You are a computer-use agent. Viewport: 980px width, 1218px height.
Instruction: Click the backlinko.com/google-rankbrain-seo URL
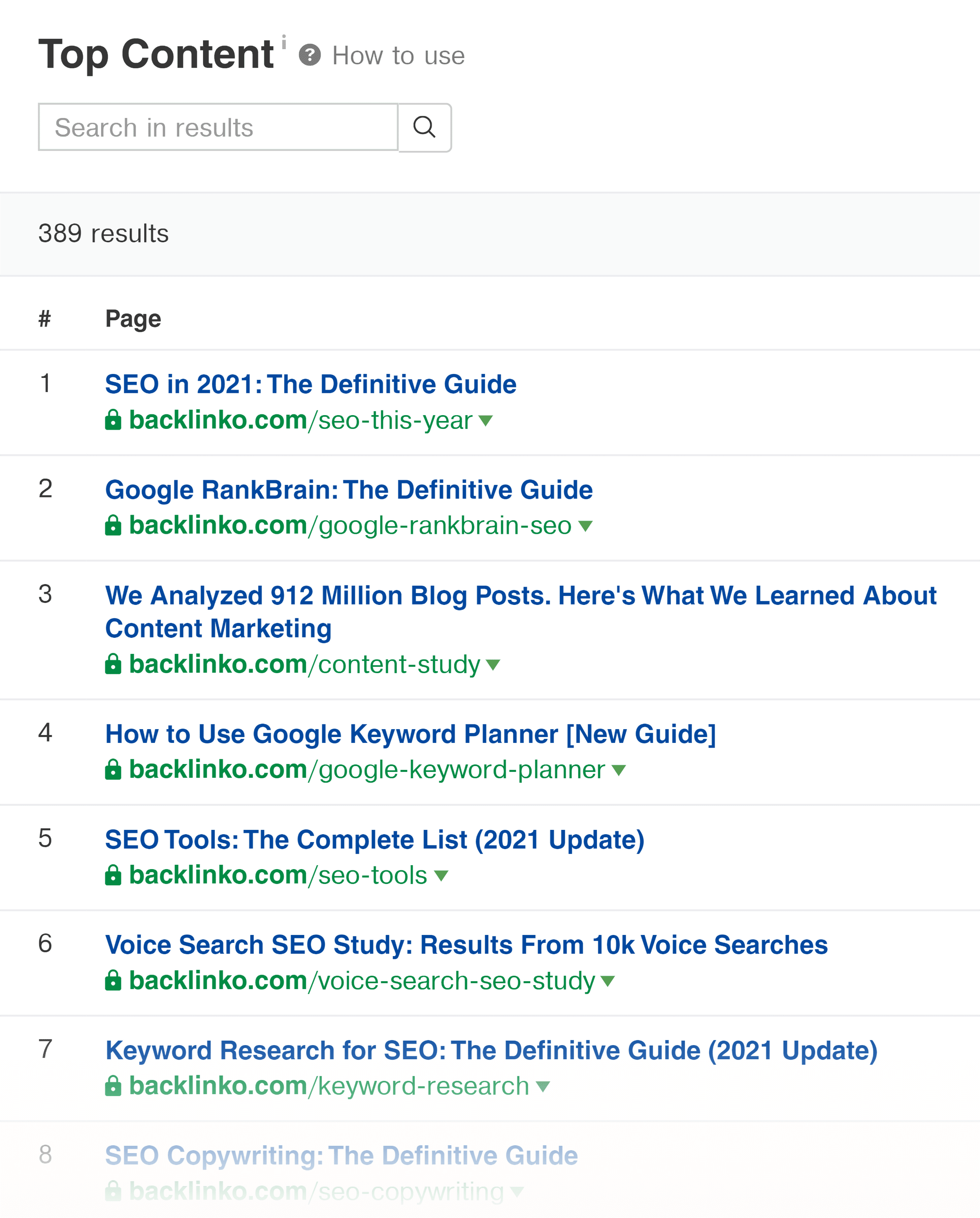pos(350,526)
